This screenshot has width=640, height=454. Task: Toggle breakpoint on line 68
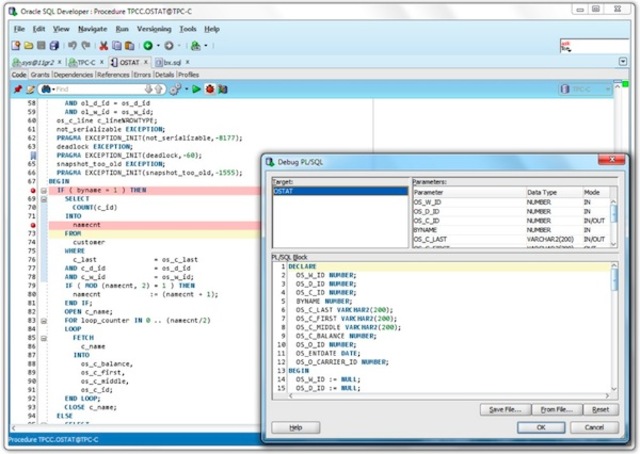pyautogui.click(x=33, y=191)
